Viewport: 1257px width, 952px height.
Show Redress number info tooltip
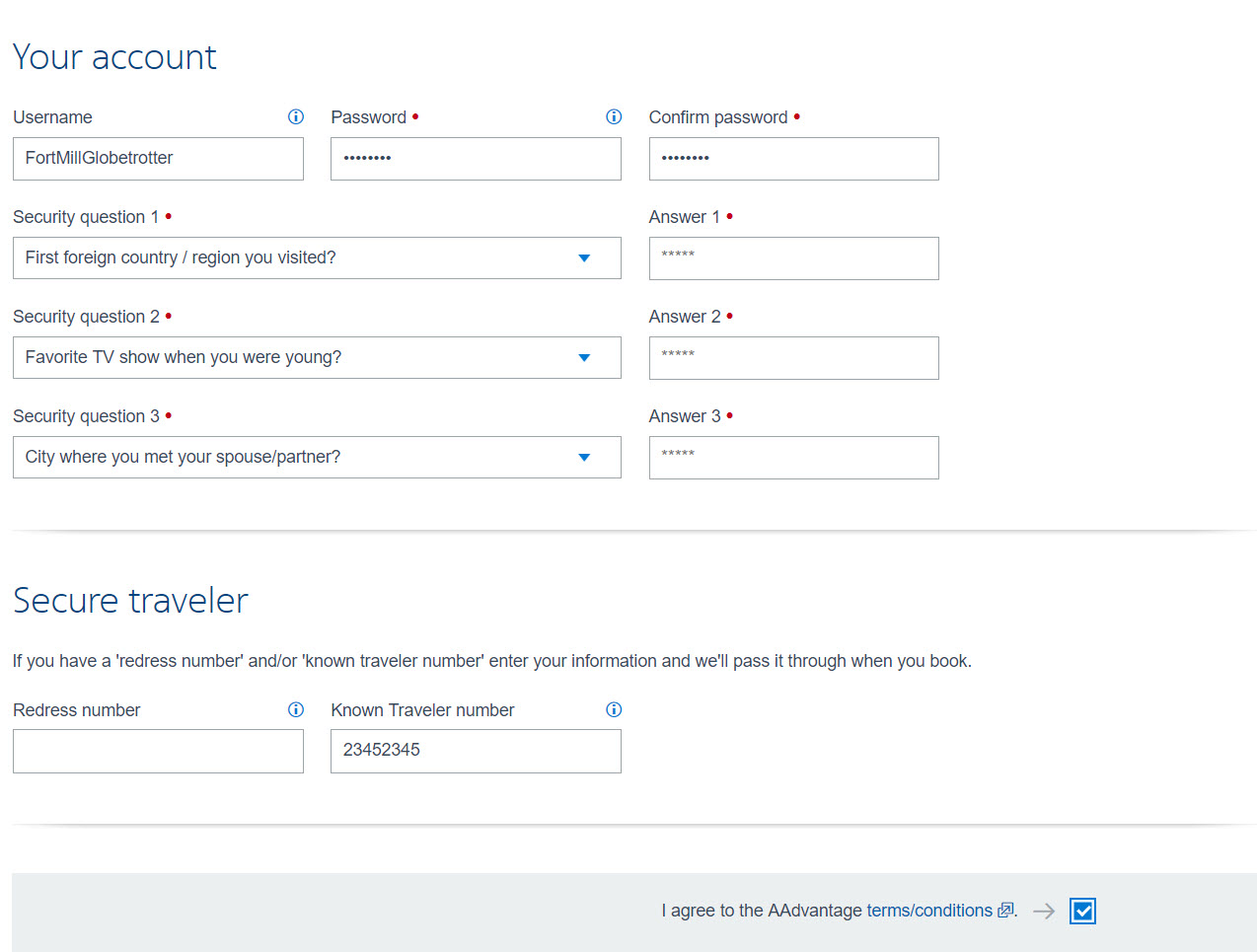click(295, 709)
